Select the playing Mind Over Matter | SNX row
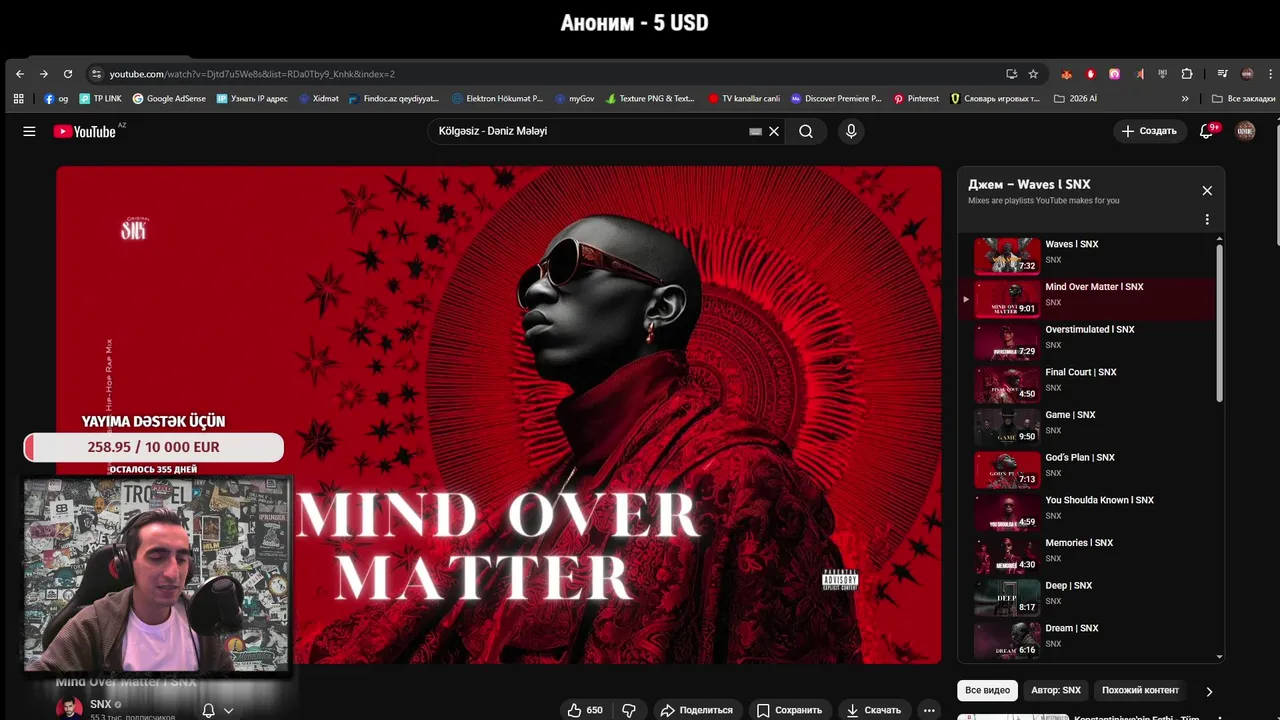This screenshot has width=1280, height=720. (x=1089, y=298)
